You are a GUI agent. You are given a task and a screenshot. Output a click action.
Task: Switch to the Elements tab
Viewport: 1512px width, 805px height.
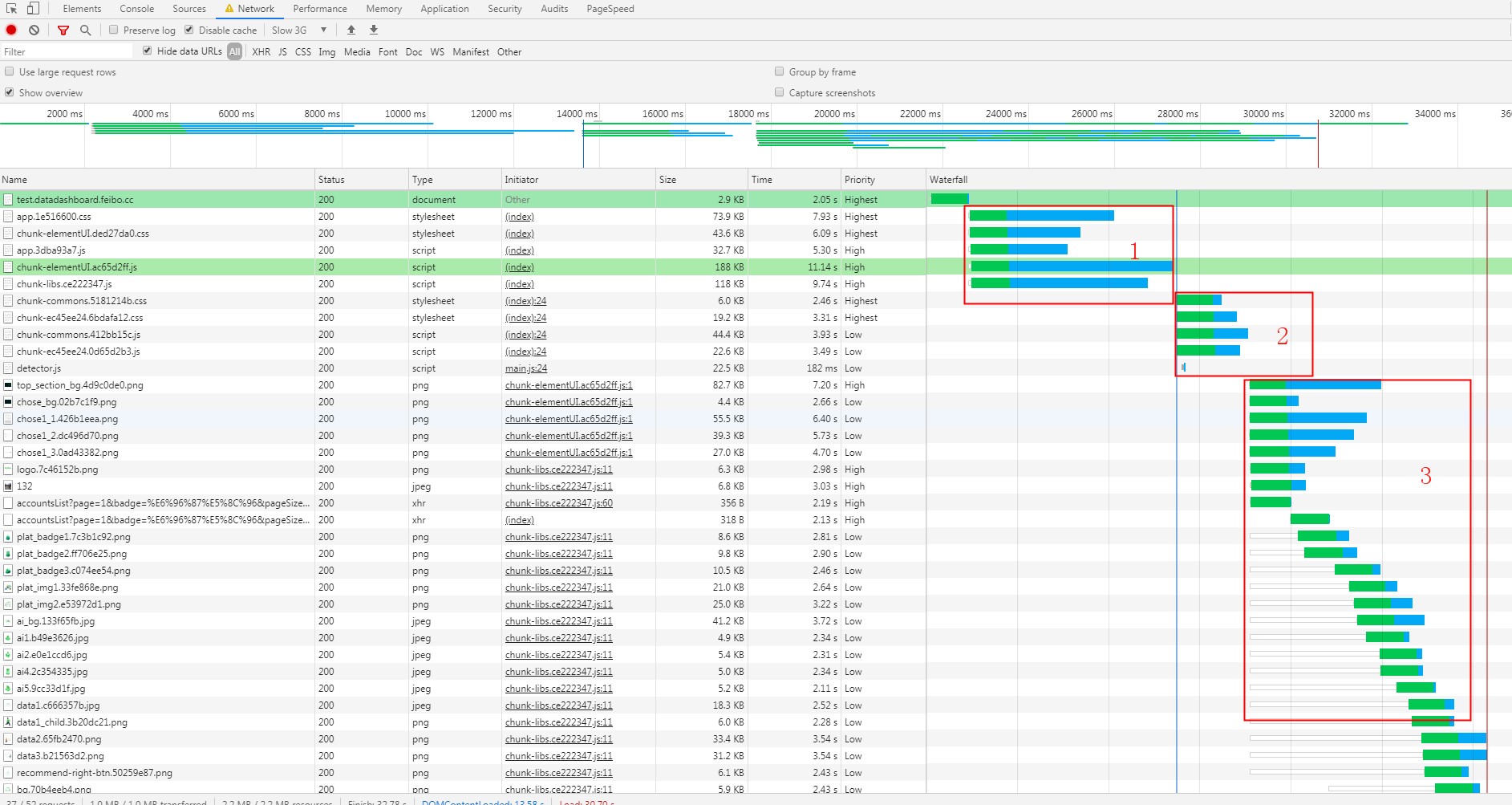click(82, 9)
